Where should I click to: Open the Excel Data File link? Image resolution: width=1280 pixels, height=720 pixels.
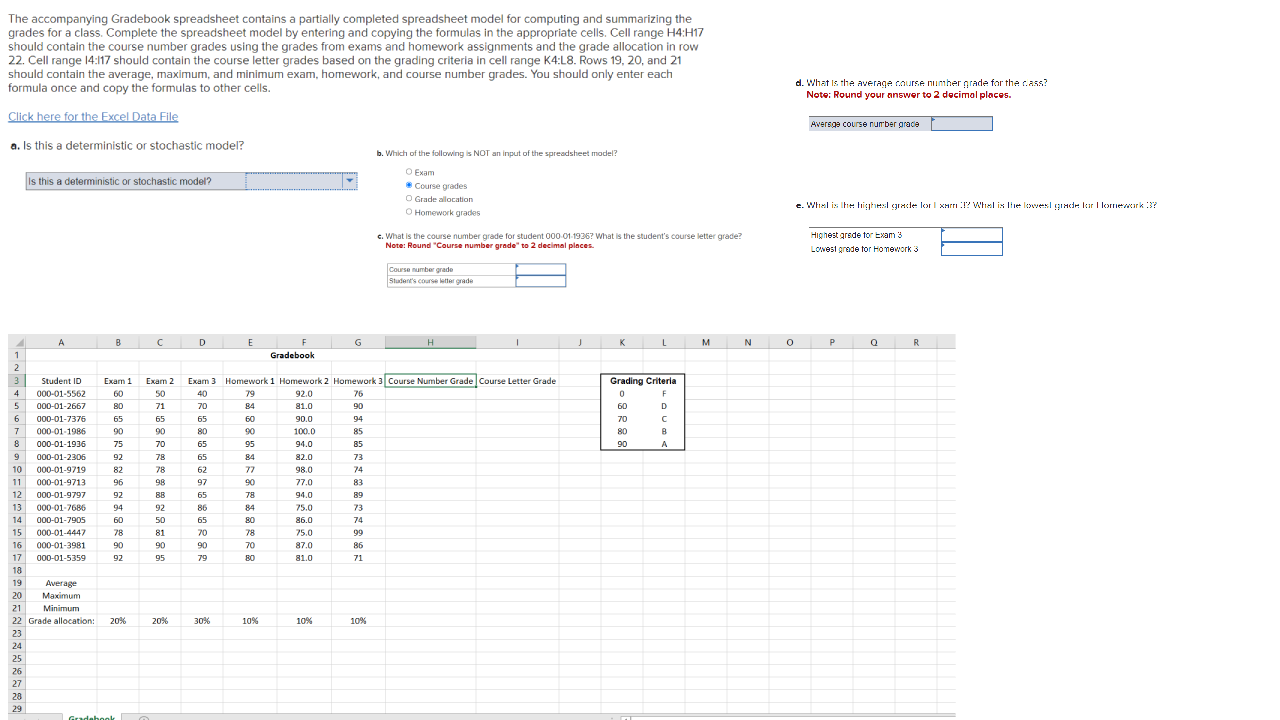point(93,116)
